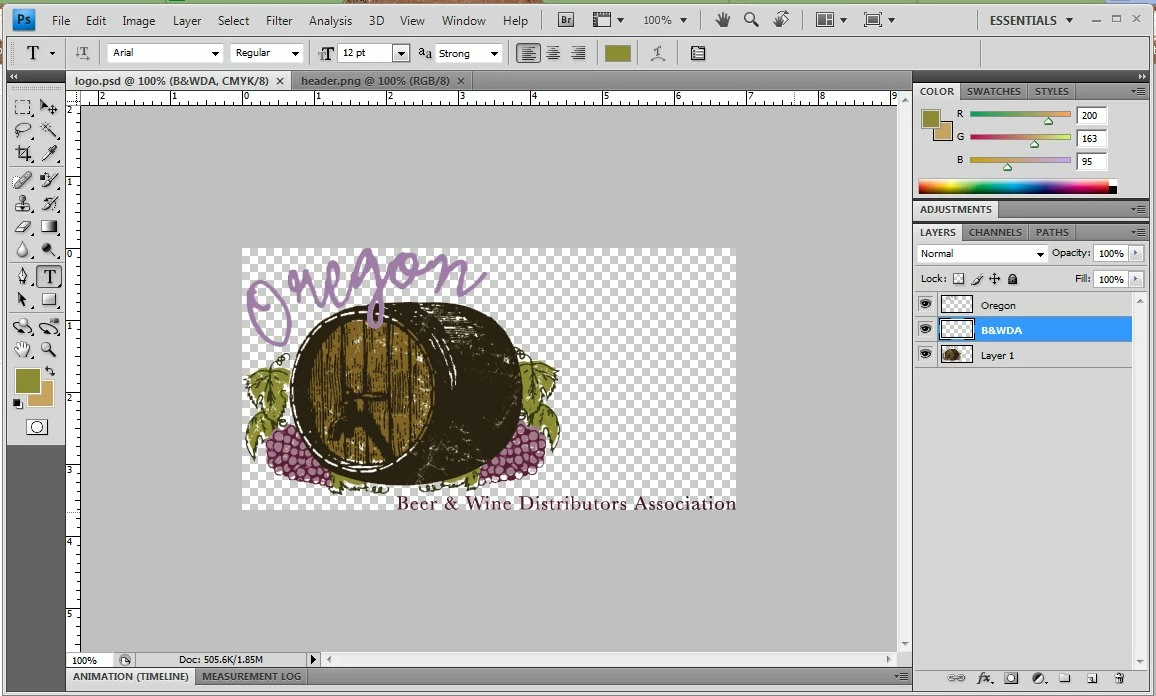Select the Rectangle shape tool

(49, 299)
